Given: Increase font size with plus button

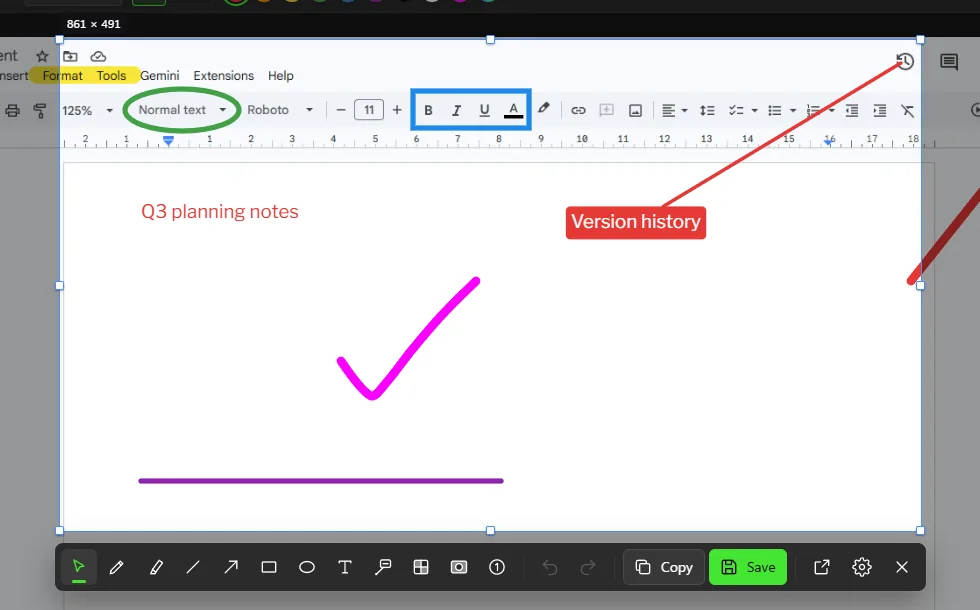Looking at the screenshot, I should tap(397, 110).
